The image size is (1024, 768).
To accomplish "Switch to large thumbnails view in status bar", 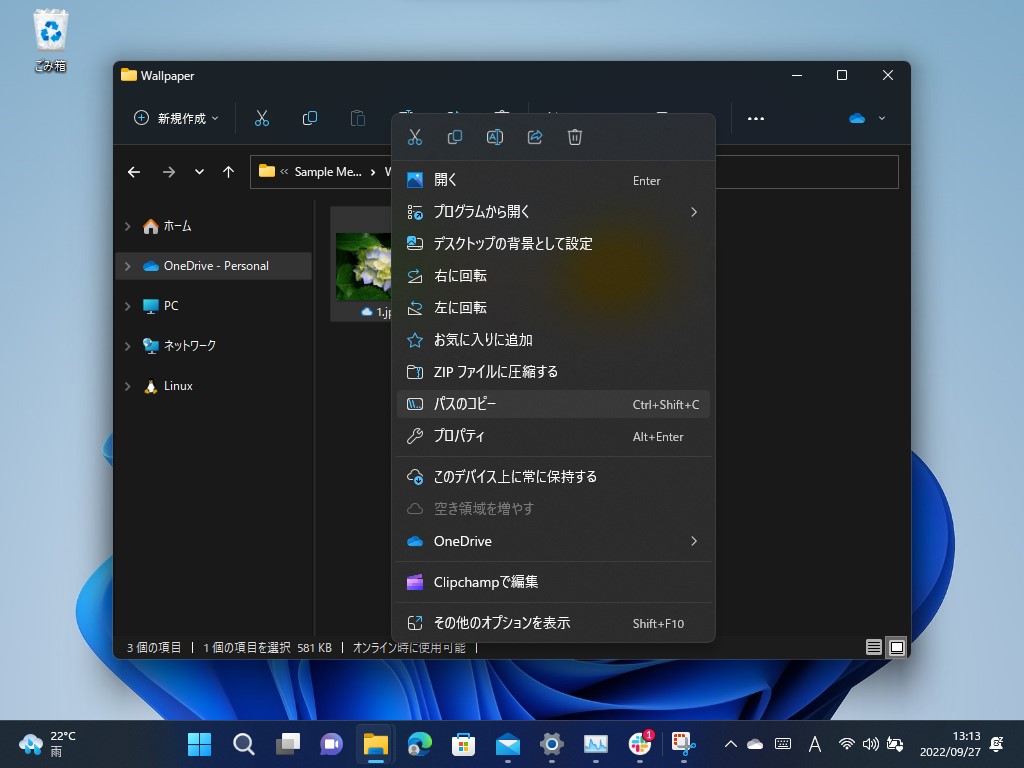I will [x=896, y=647].
